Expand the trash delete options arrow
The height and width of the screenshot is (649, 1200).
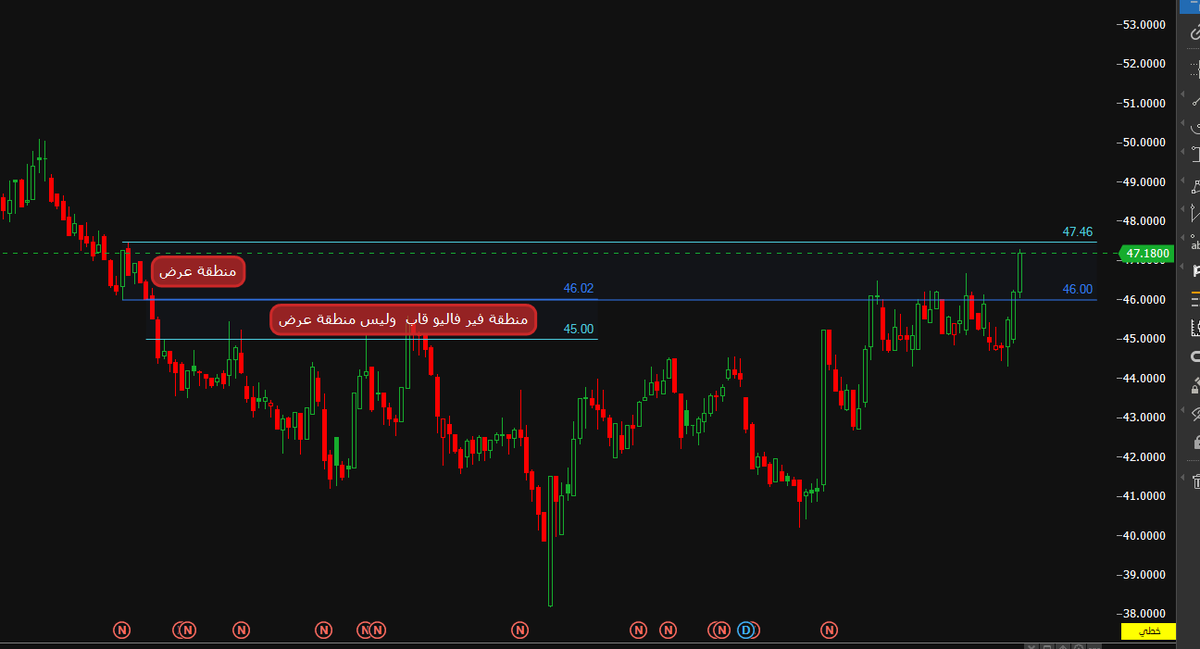[1182, 478]
